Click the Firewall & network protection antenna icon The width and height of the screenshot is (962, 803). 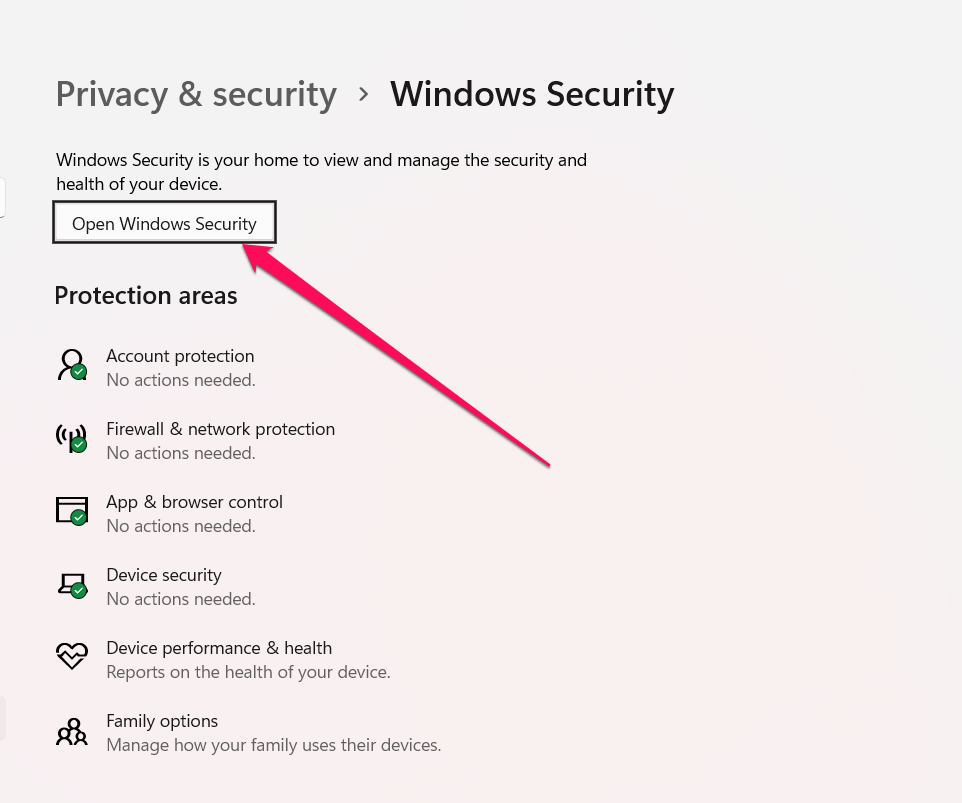[x=72, y=438]
